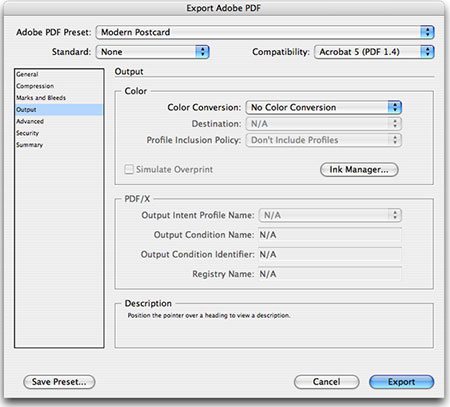Go to the Marks and Bleeds section

click(x=41, y=98)
